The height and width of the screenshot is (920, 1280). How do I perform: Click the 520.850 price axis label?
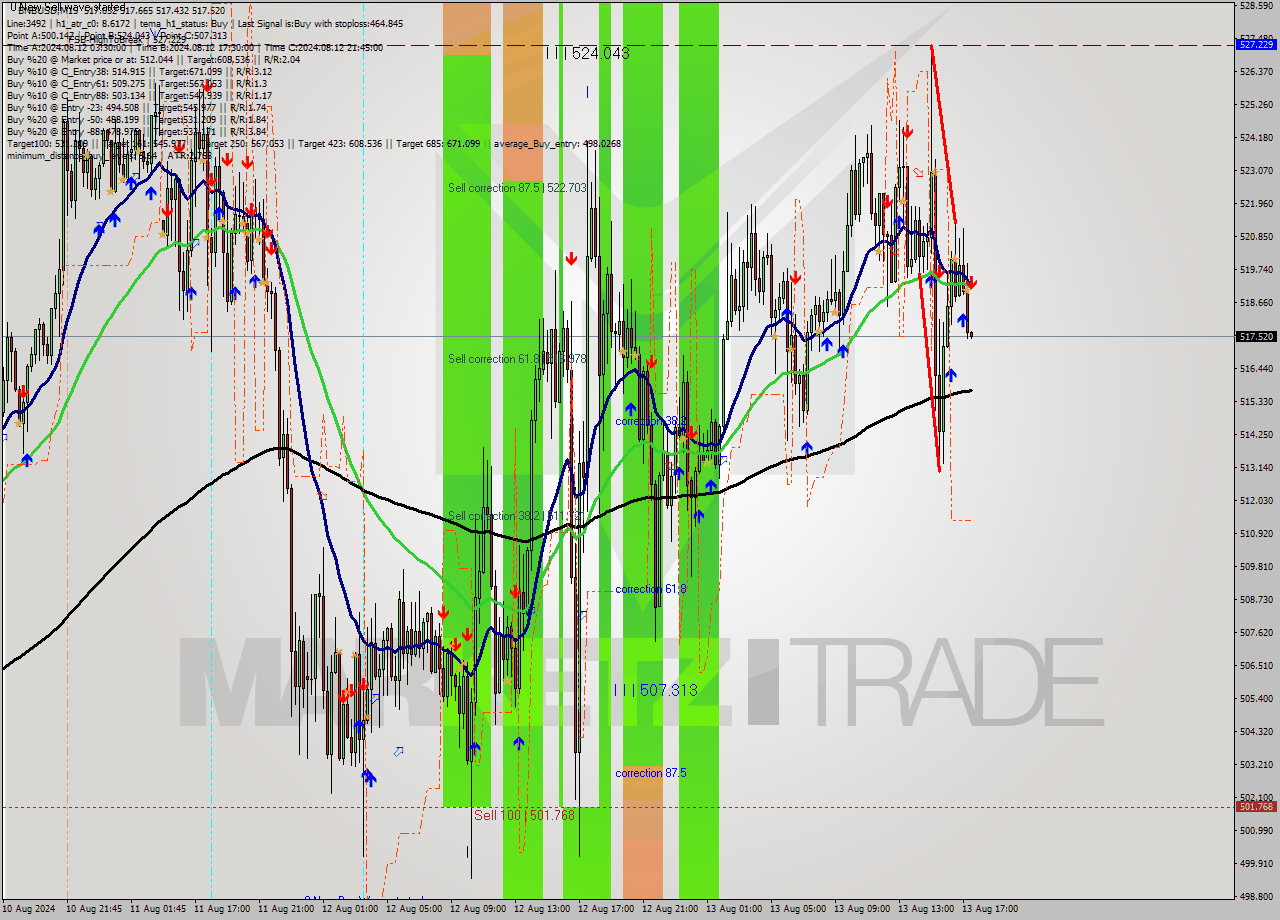pyautogui.click(x=1256, y=236)
